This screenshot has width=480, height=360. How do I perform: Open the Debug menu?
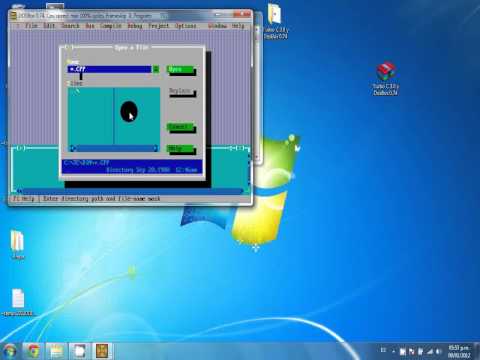[135, 26]
